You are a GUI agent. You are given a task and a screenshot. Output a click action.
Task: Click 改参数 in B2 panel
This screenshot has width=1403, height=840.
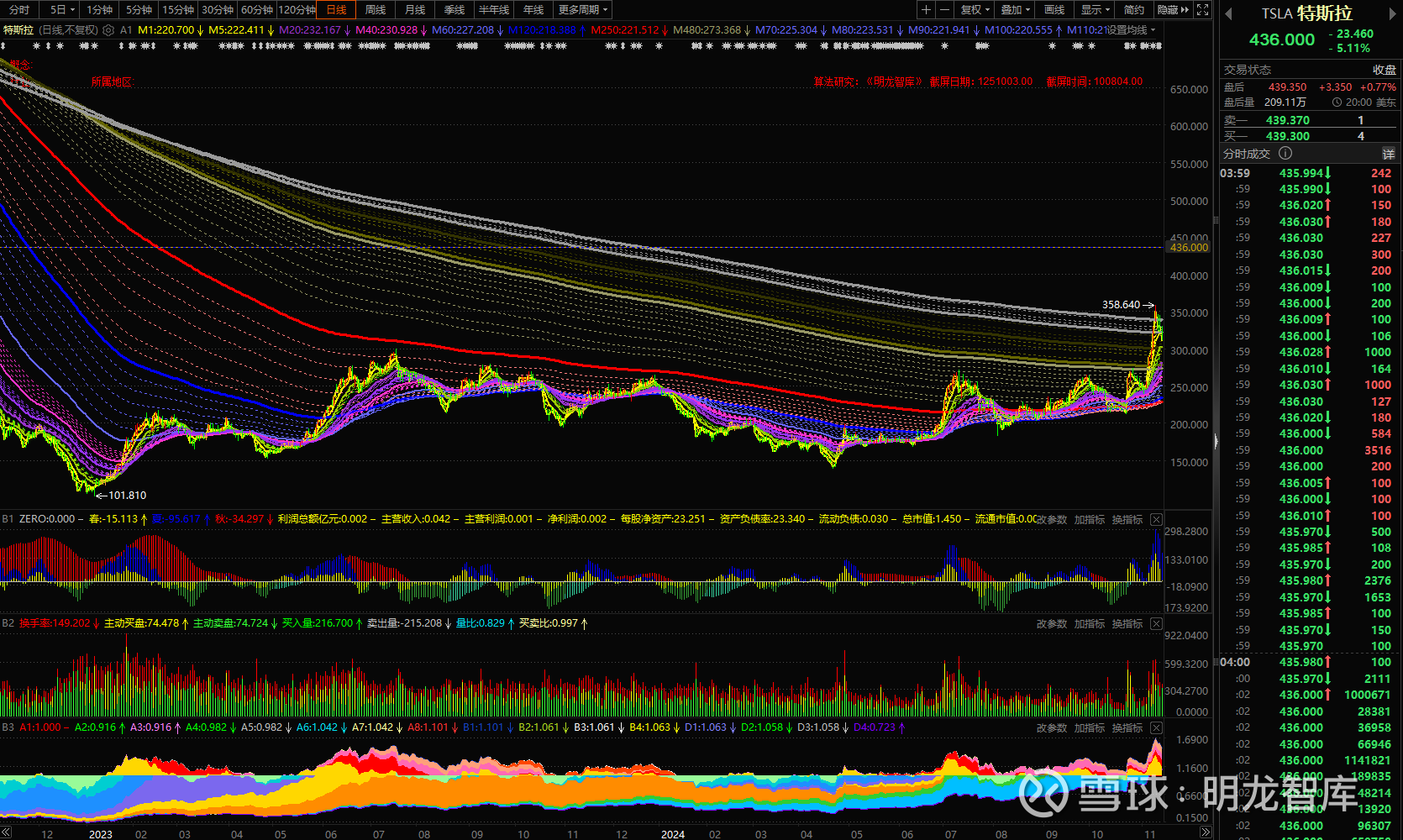(1051, 624)
